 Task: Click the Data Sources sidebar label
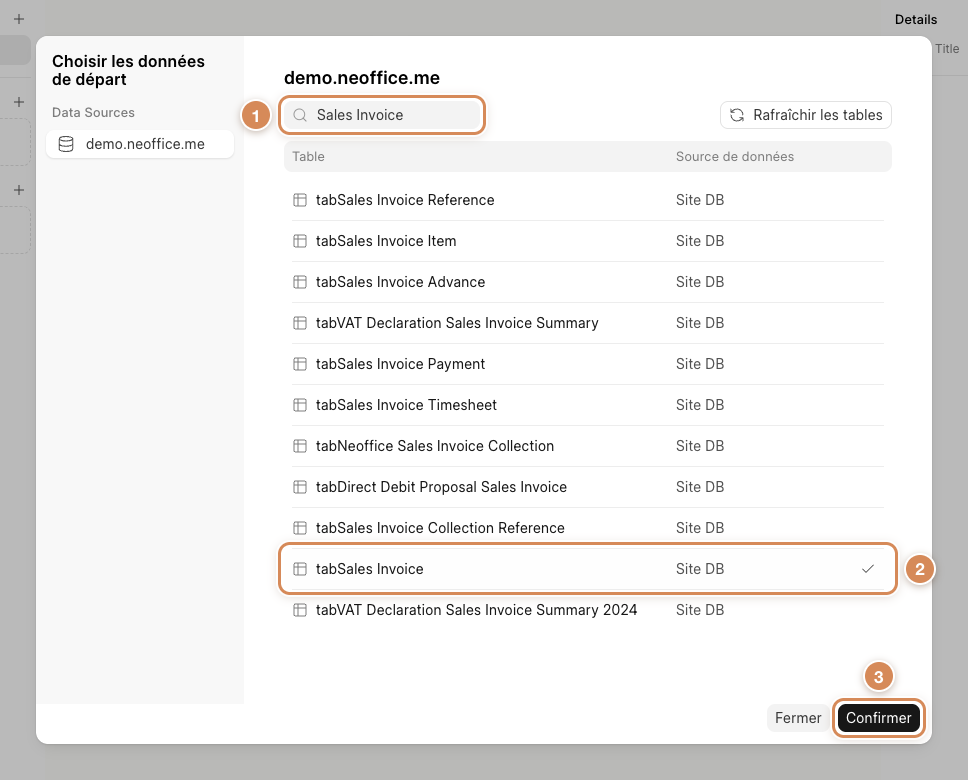point(93,112)
